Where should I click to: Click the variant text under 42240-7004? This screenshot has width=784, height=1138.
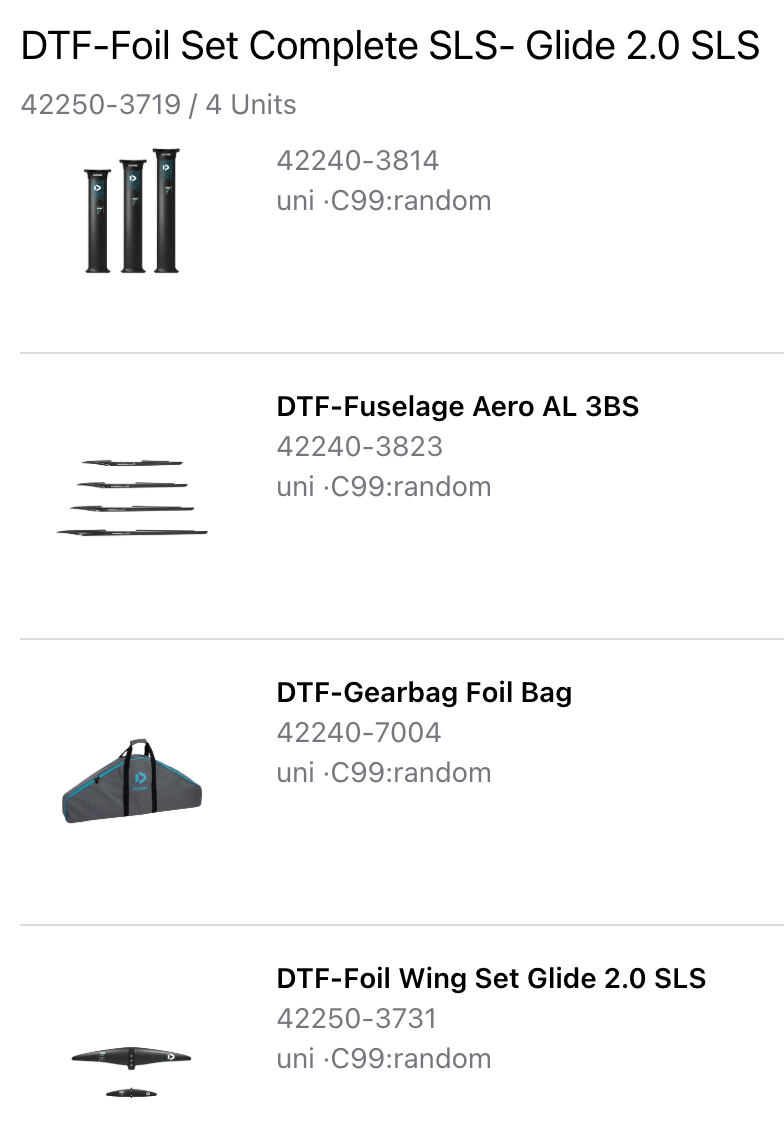384,772
